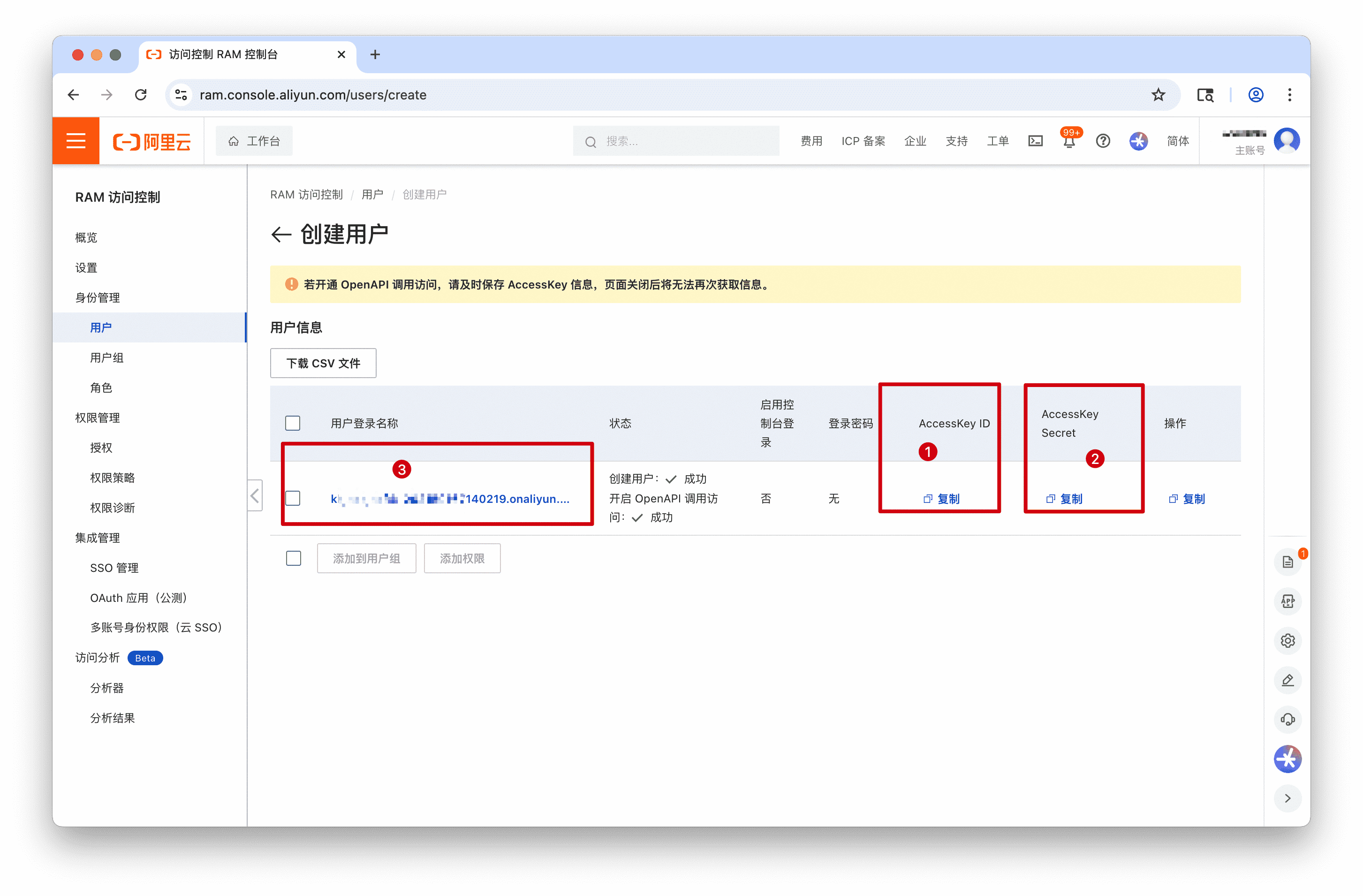Open the 简体 language dropdown
Screen dimensions: 1363x896
pos(1177,141)
